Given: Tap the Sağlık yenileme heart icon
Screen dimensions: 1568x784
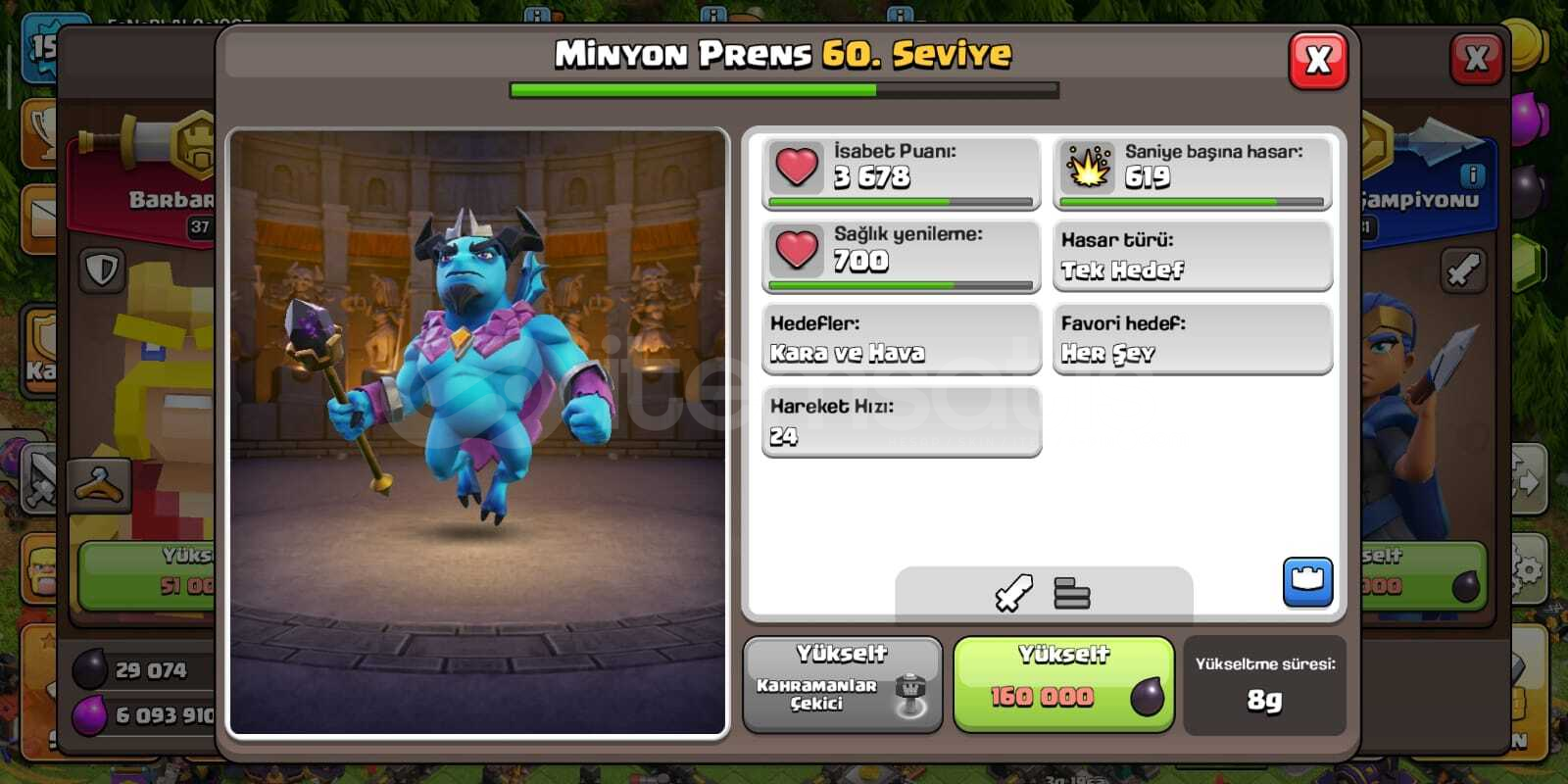Looking at the screenshot, I should [796, 250].
